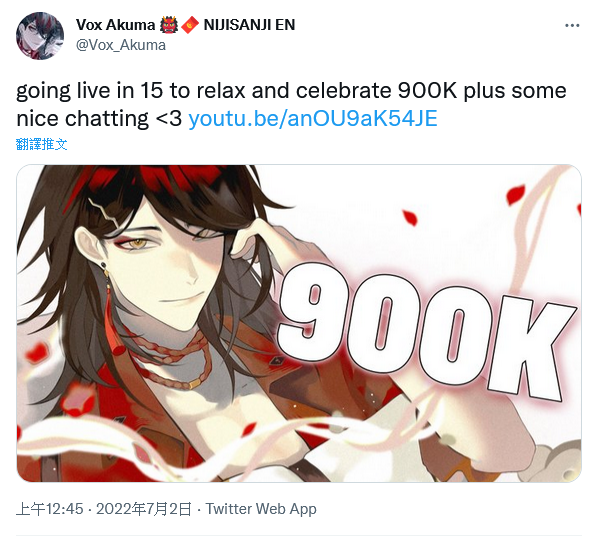The image size is (598, 536).
Task: Open the attached 900K celebration image
Action: tap(299, 323)
